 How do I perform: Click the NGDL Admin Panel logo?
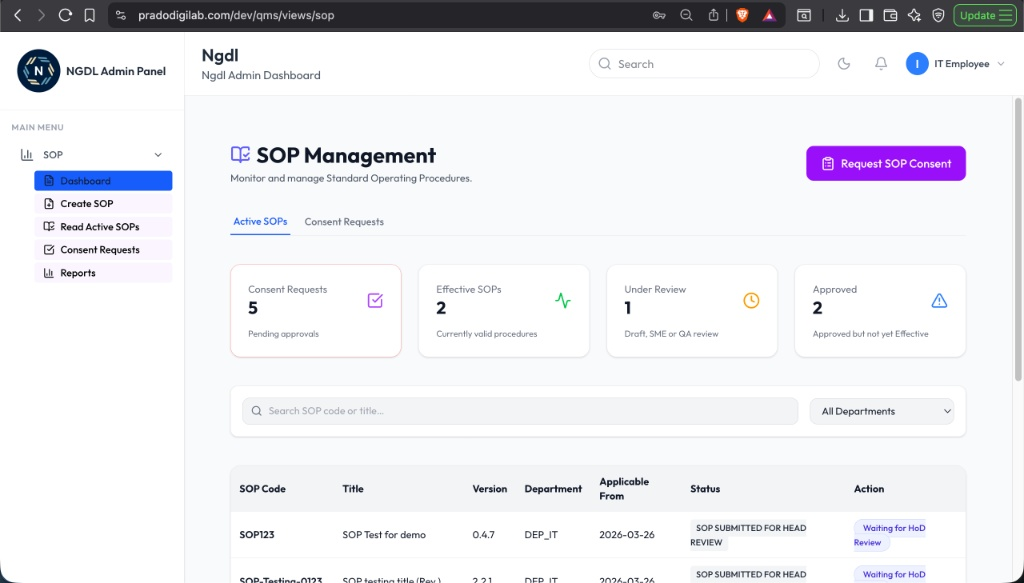(x=38, y=71)
